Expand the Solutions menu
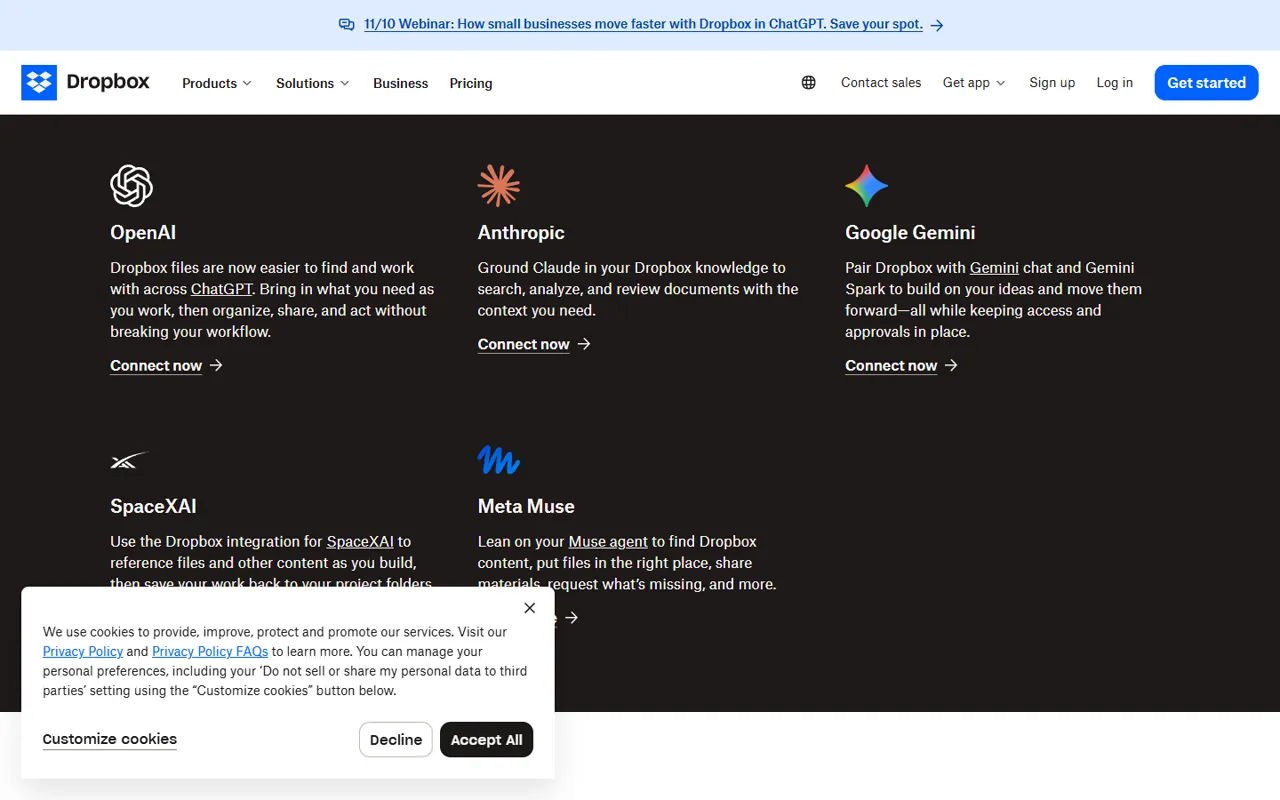The height and width of the screenshot is (800, 1280). pos(313,83)
